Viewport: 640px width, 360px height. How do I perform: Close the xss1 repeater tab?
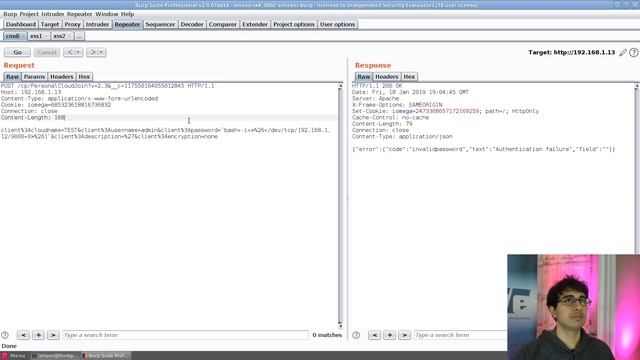(46, 36)
